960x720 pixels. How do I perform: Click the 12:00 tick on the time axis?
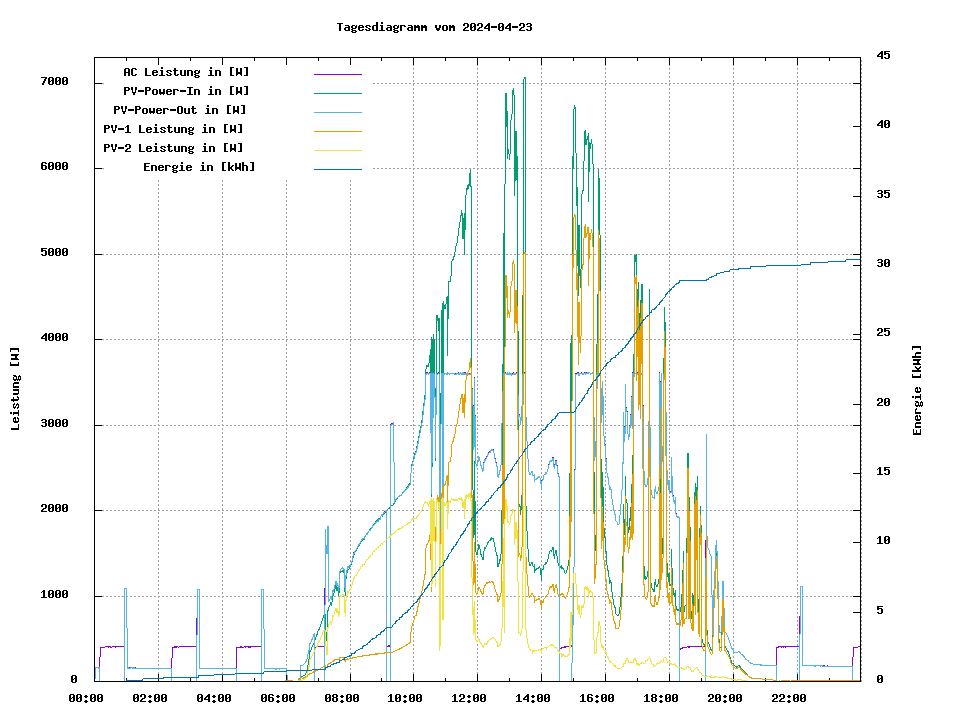tap(469, 698)
